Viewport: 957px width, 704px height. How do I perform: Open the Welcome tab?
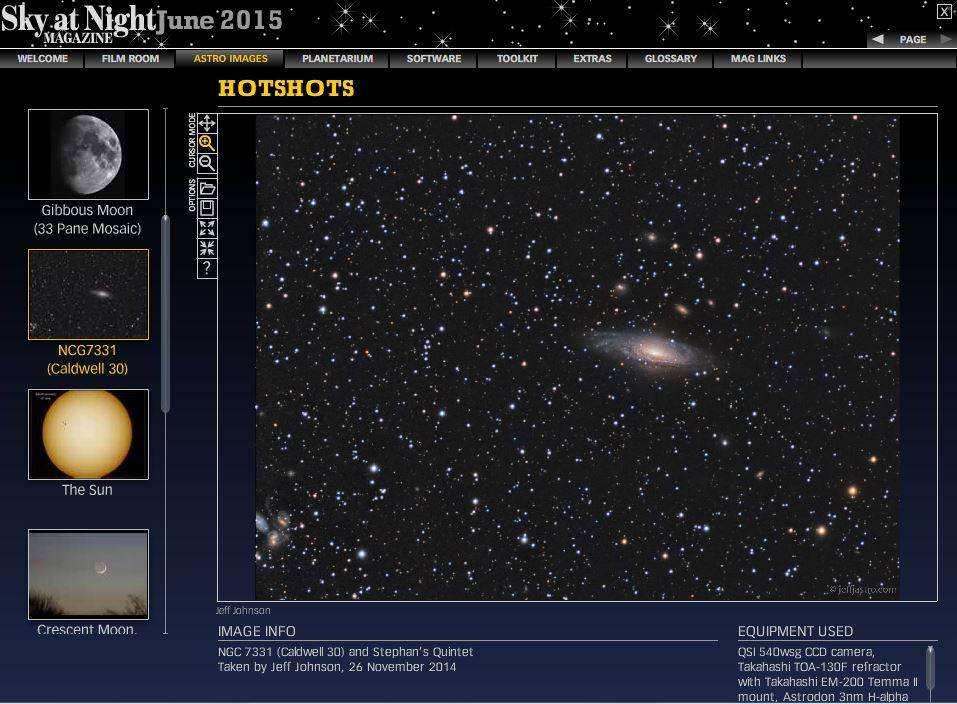[43, 59]
